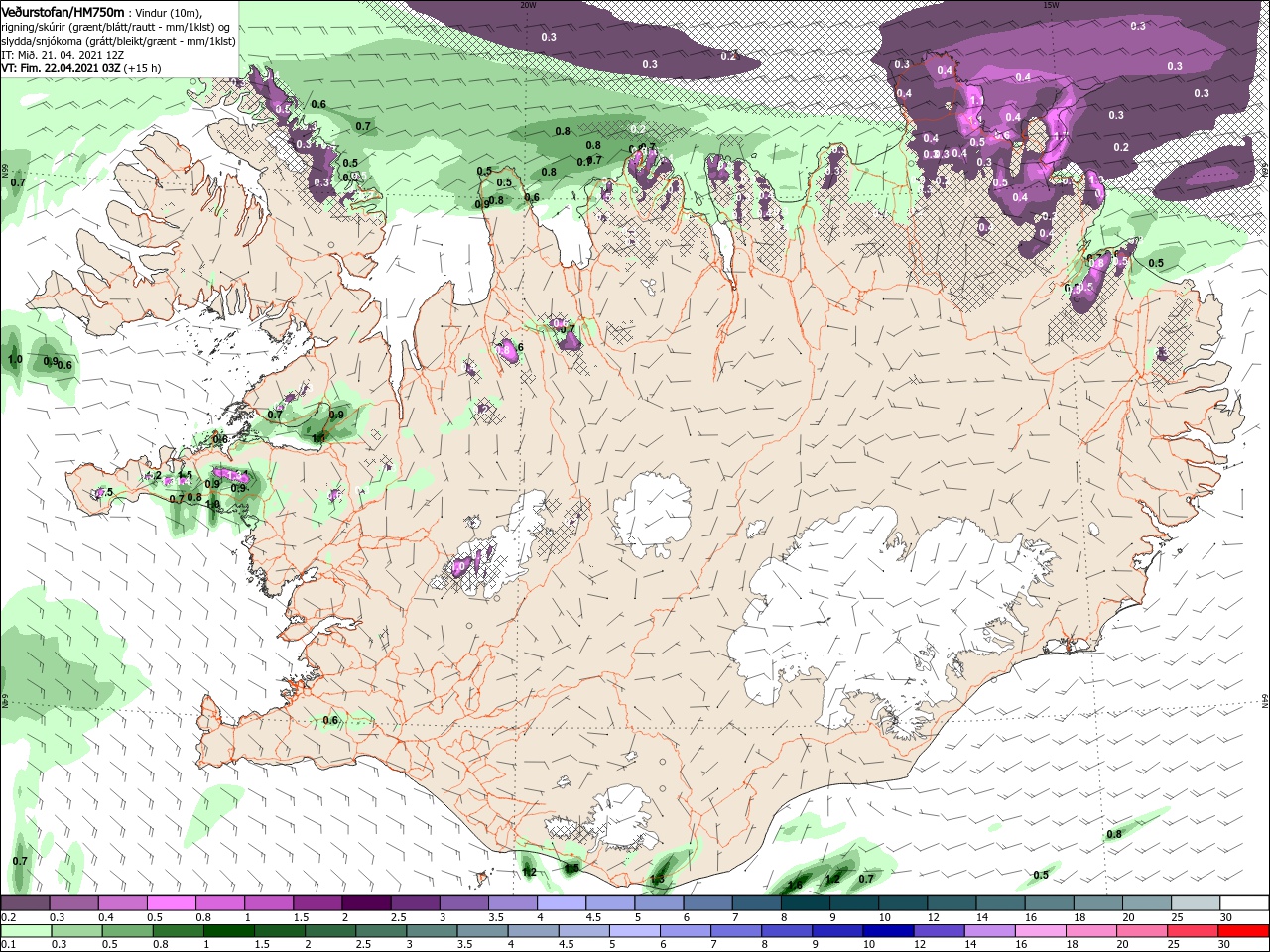Click the pale pink 16 swatch, bottom legend row

1042,931
